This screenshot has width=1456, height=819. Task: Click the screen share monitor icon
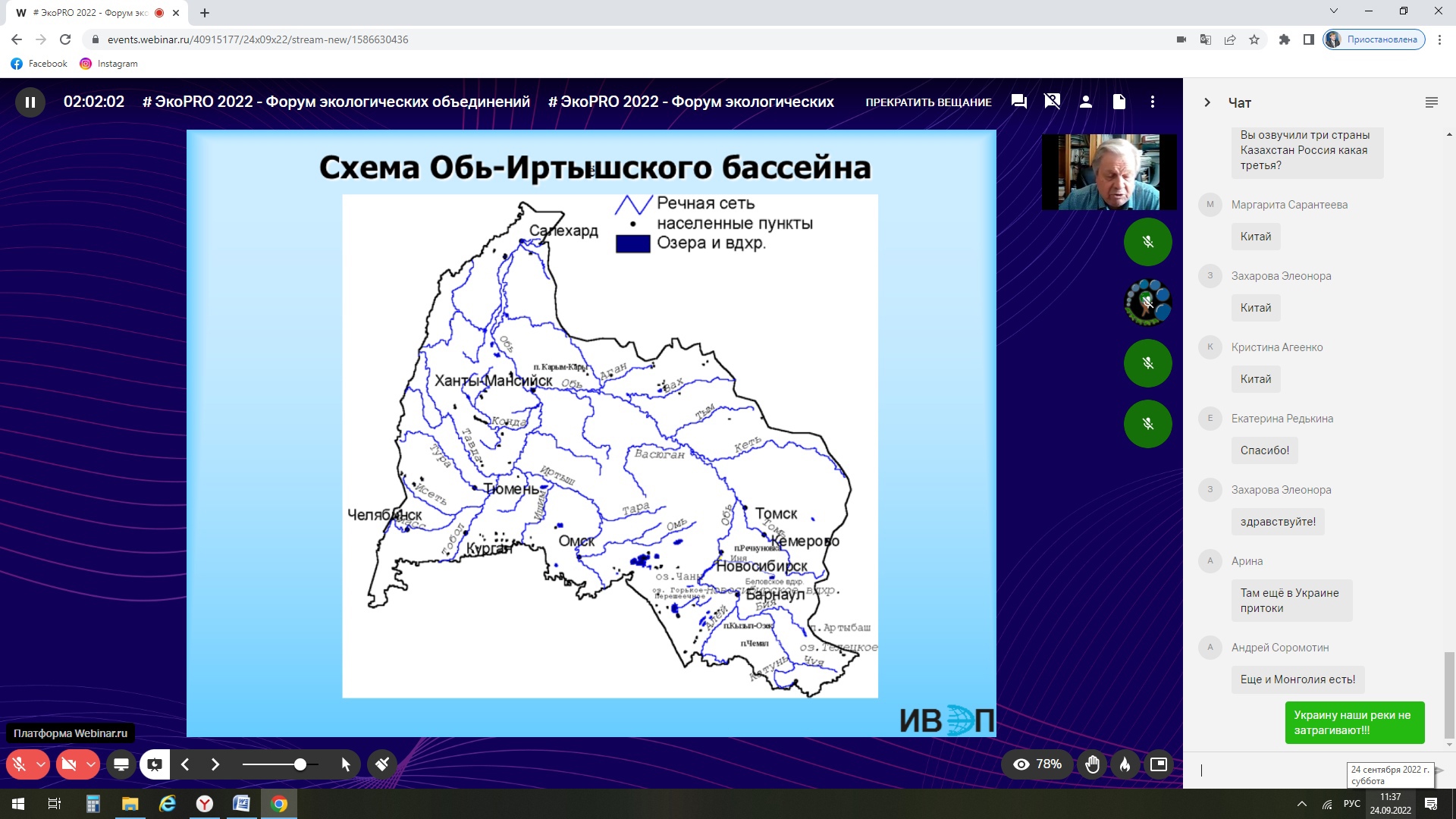click(x=121, y=764)
